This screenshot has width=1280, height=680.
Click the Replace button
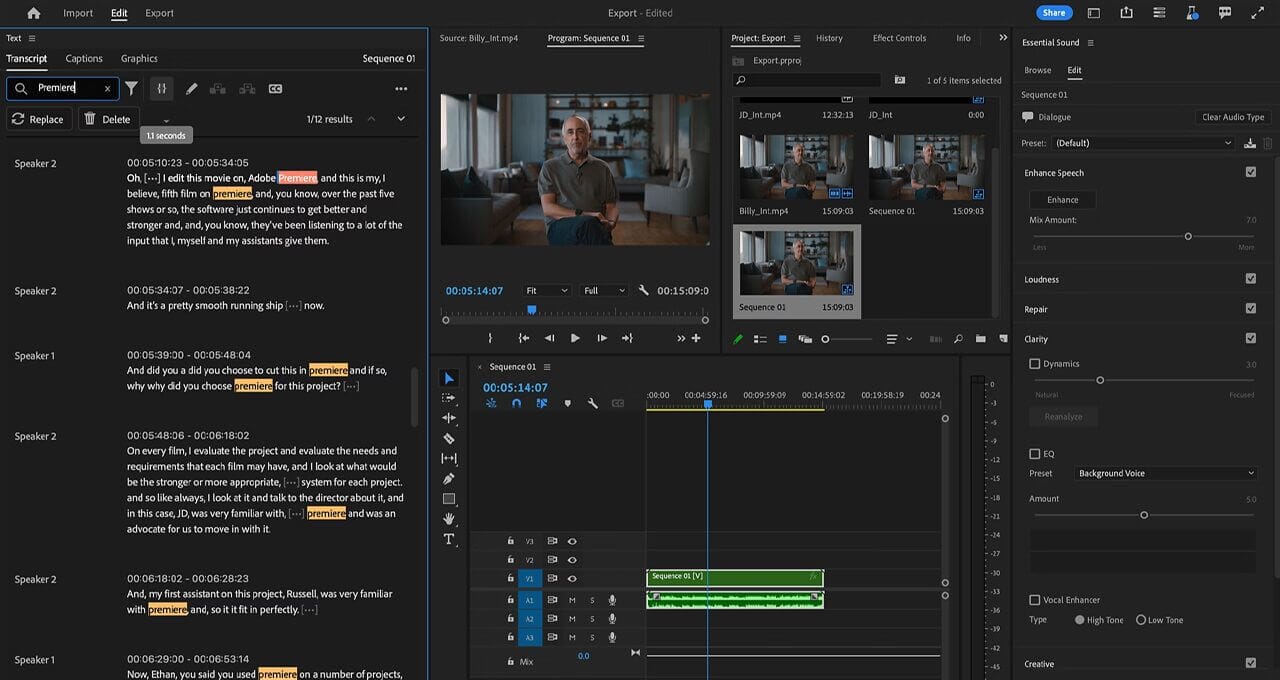coord(38,119)
